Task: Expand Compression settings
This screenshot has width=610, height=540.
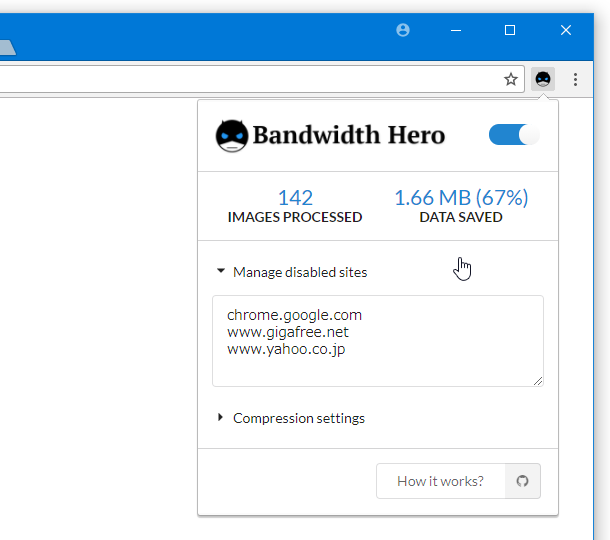Action: coord(291,418)
